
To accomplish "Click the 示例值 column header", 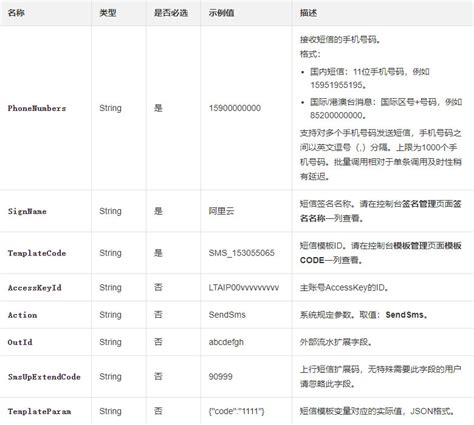I will click(x=221, y=13).
